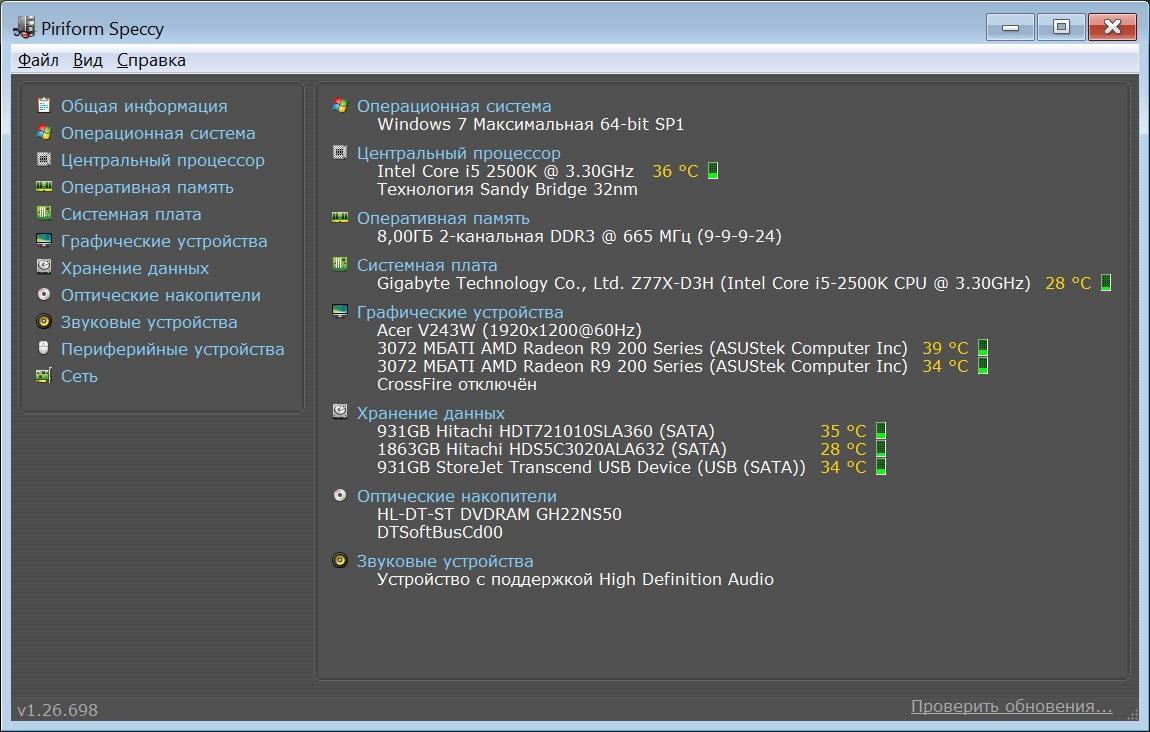The image size is (1150, 732).
Task: Click Windows flag icon in main summary panel
Action: click(340, 105)
